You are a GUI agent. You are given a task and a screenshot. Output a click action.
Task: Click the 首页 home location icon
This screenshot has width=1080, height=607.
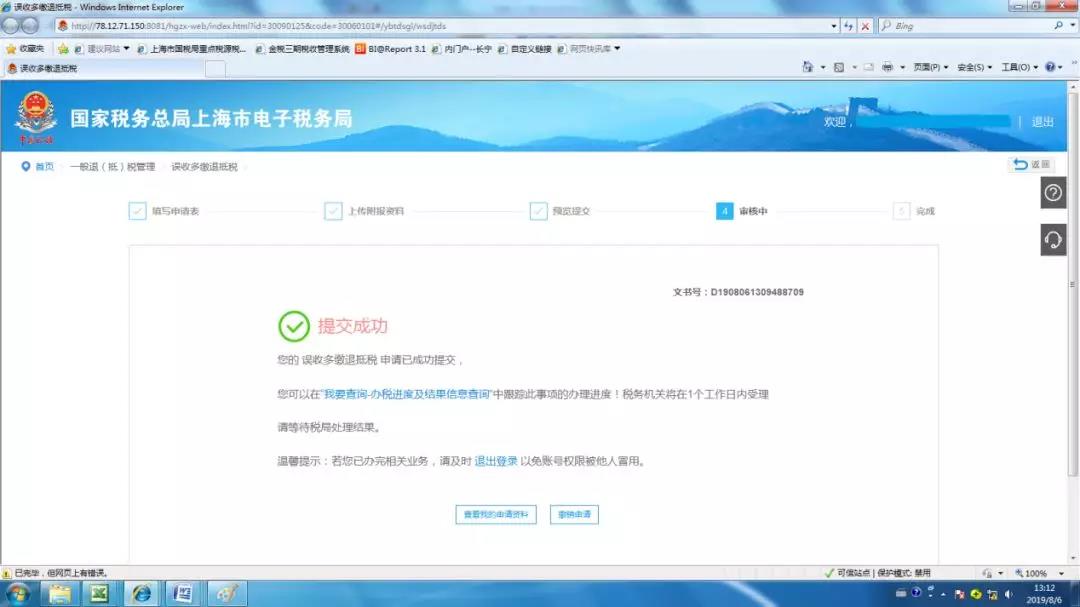[26, 166]
